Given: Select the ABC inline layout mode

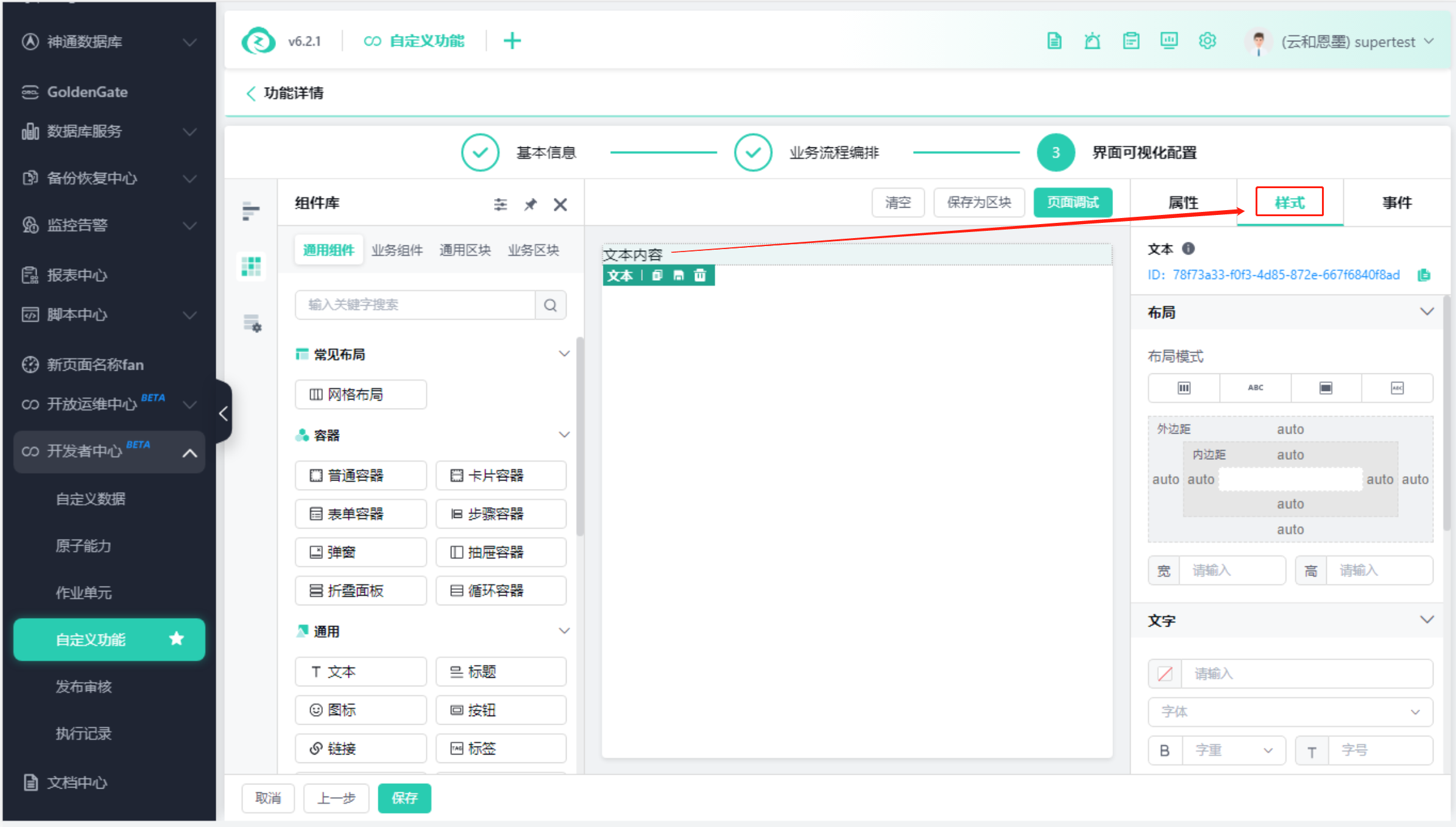Looking at the screenshot, I should pyautogui.click(x=1255, y=388).
